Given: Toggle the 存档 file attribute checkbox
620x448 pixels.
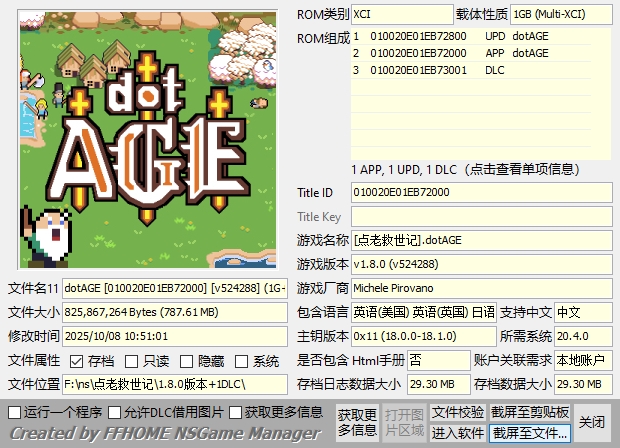Looking at the screenshot, I should click(78, 361).
